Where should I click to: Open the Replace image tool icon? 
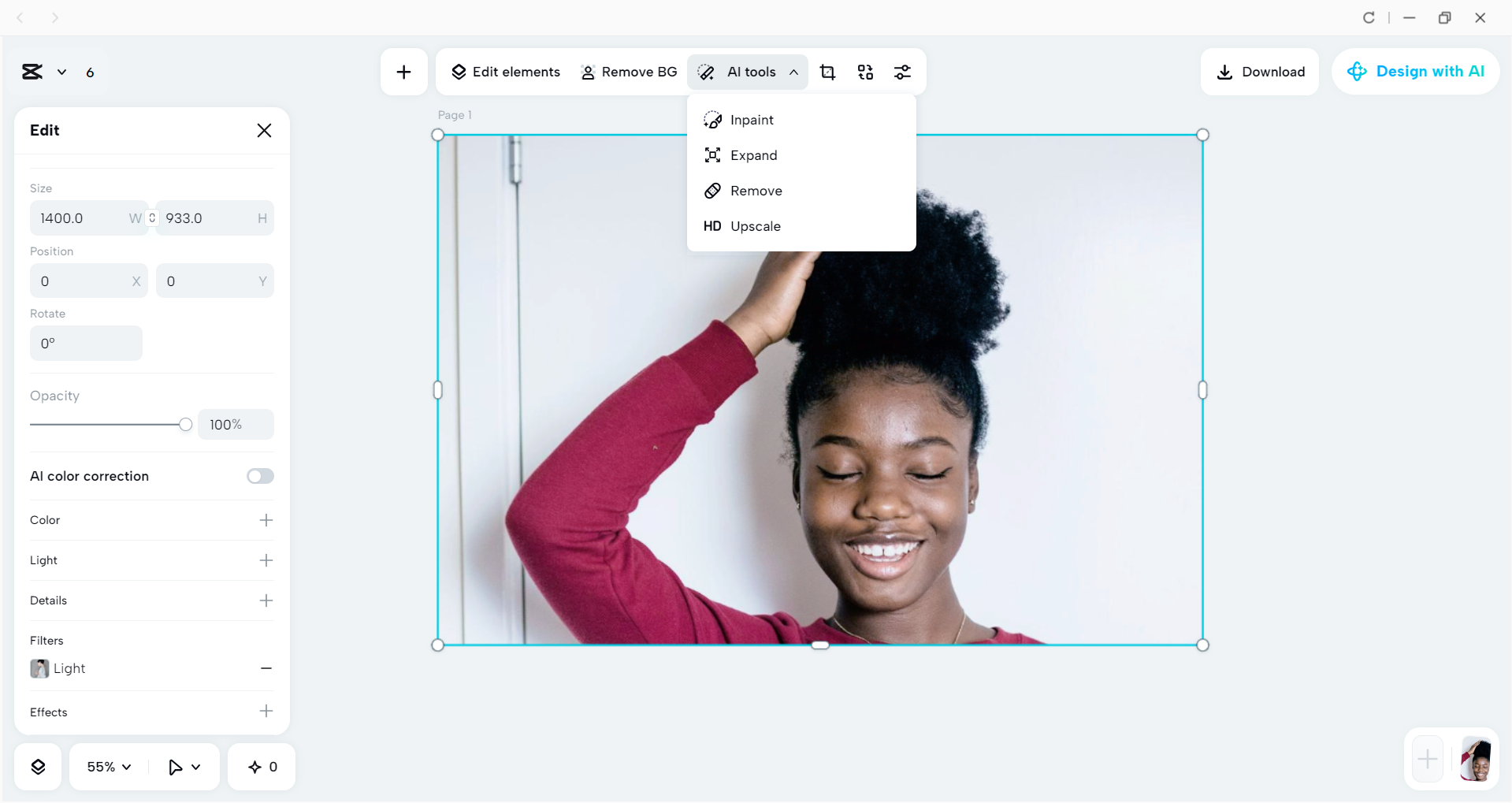tap(865, 72)
